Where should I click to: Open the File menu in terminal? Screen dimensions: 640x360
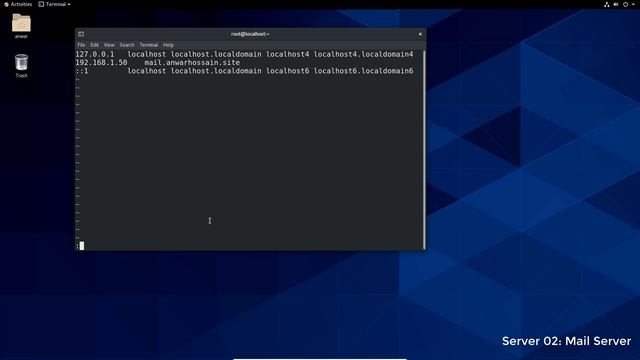click(x=81, y=45)
